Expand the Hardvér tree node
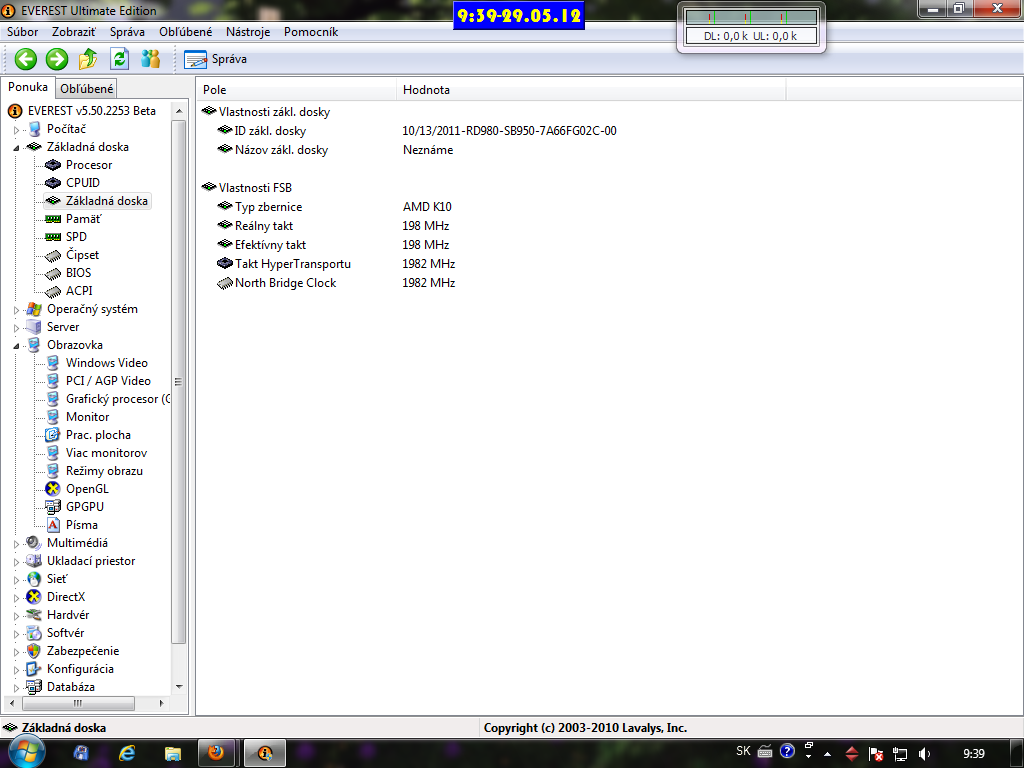This screenshot has width=1024, height=768. coord(16,615)
